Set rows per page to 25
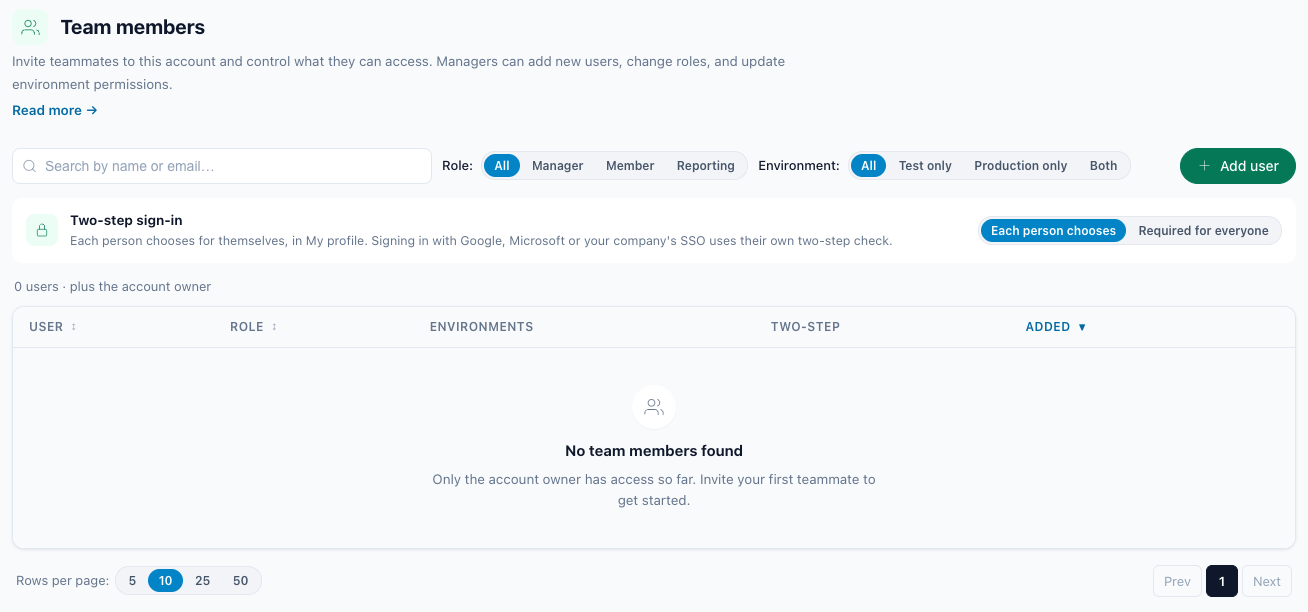The height and width of the screenshot is (612, 1308). (203, 581)
